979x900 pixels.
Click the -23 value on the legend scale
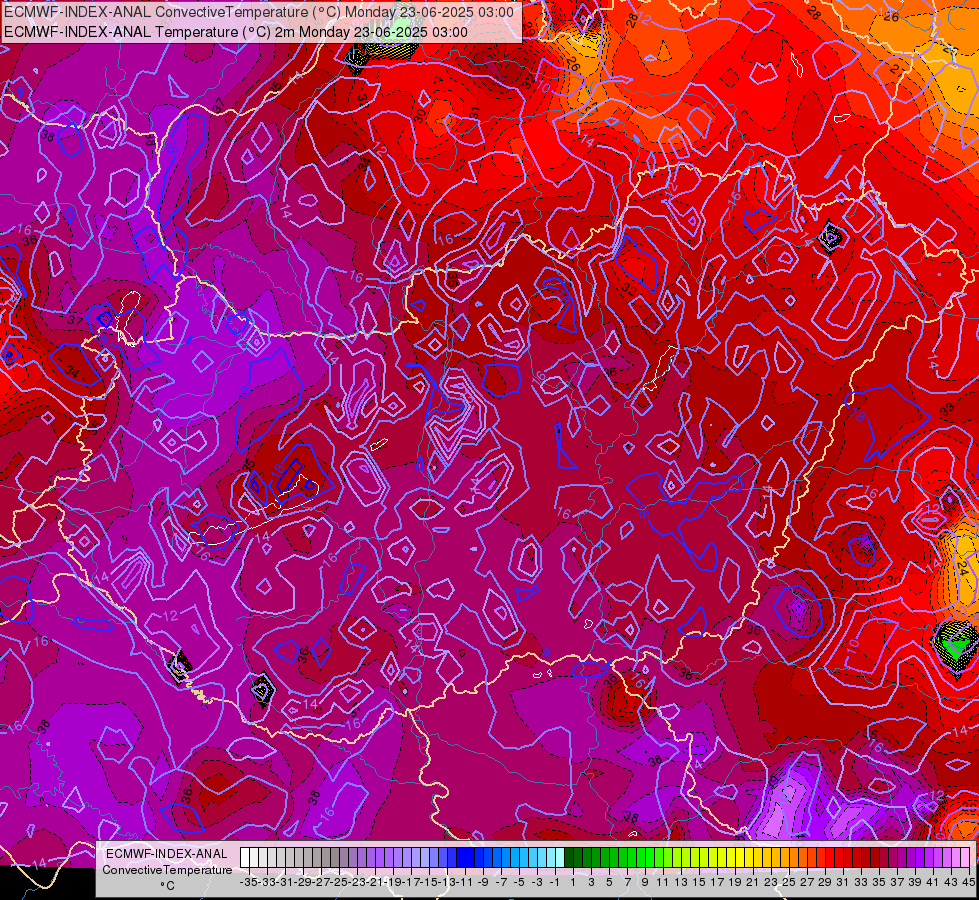[x=358, y=882]
